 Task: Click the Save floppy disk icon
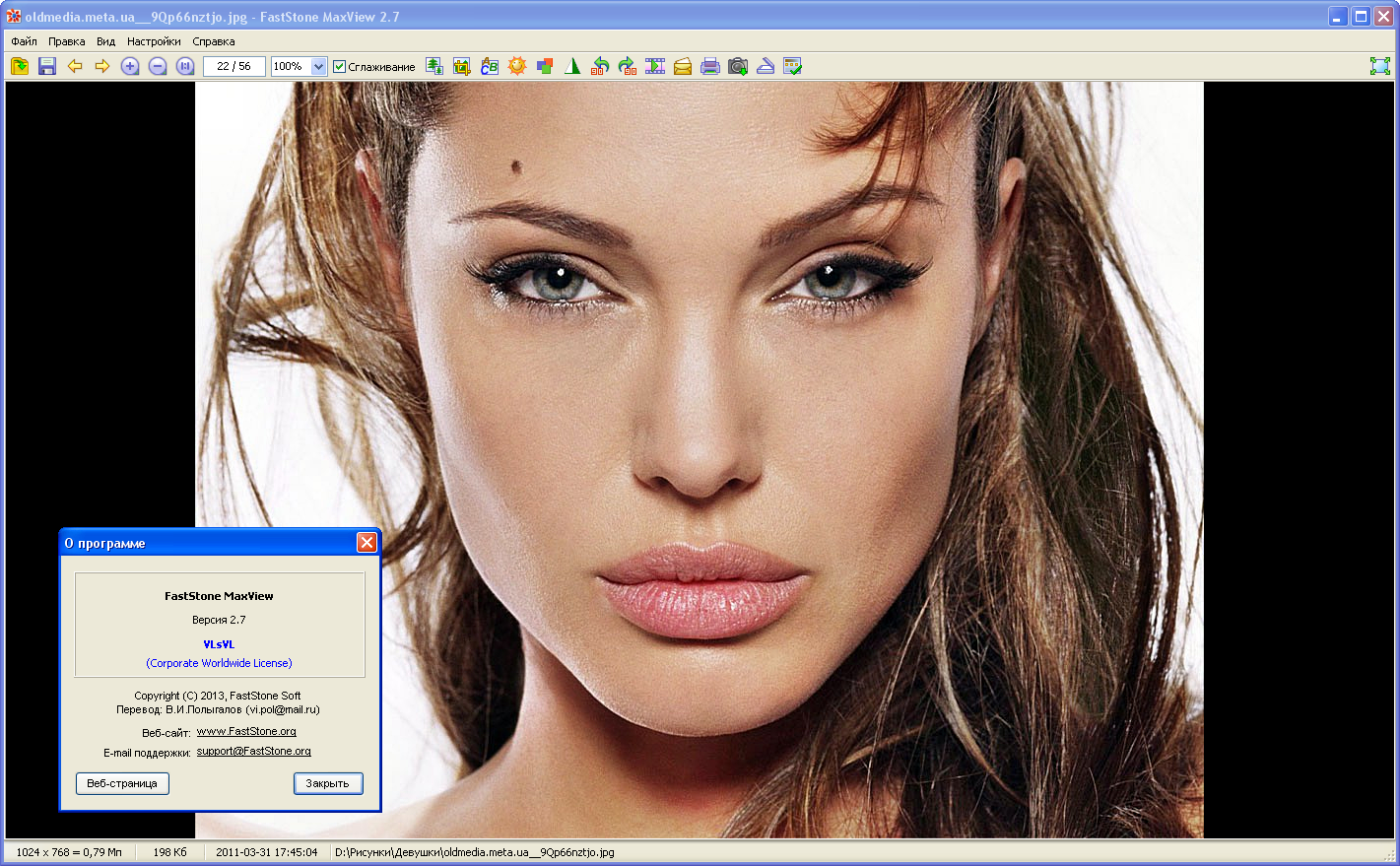click(47, 66)
